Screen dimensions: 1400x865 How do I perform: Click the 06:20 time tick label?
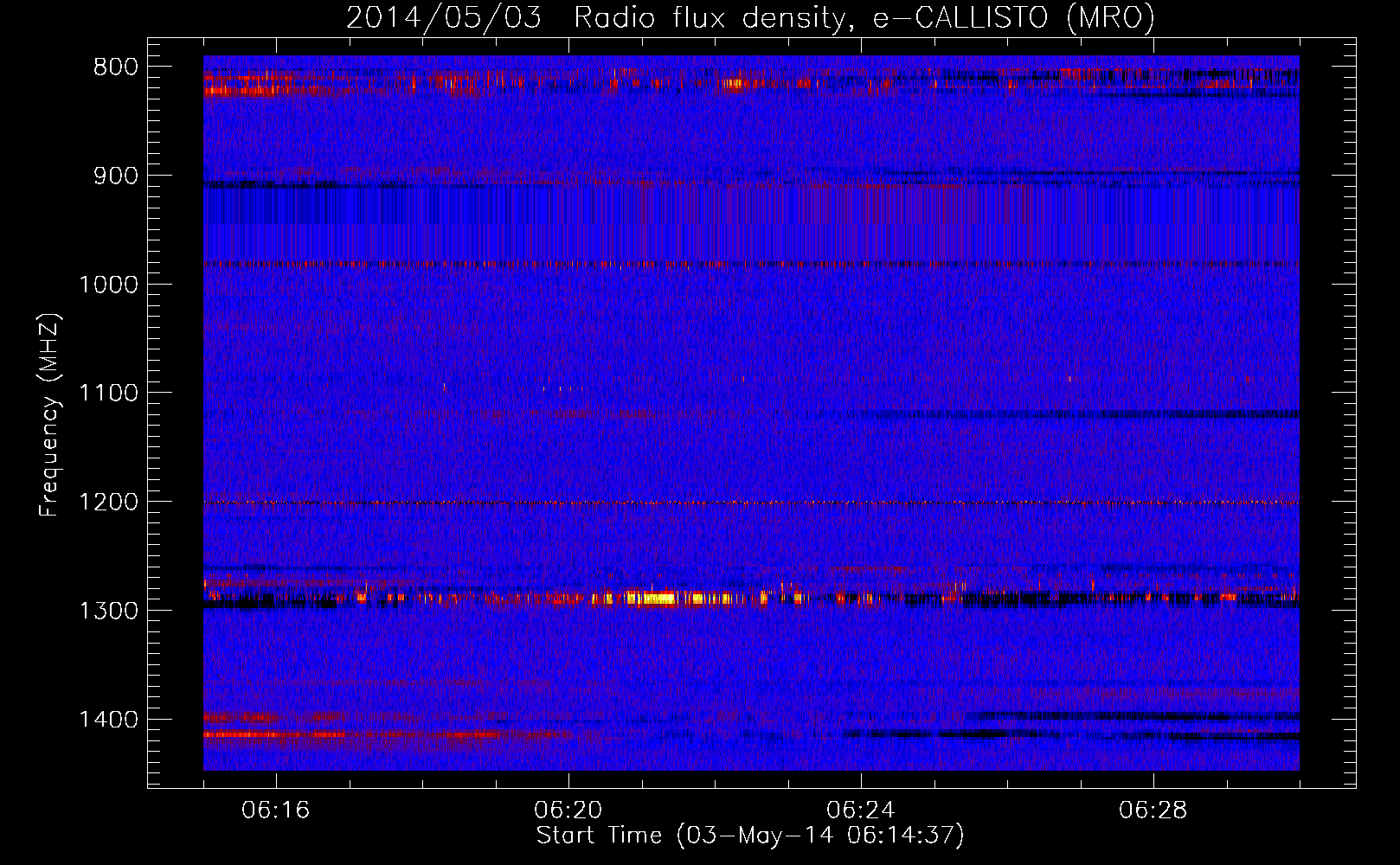(568, 811)
